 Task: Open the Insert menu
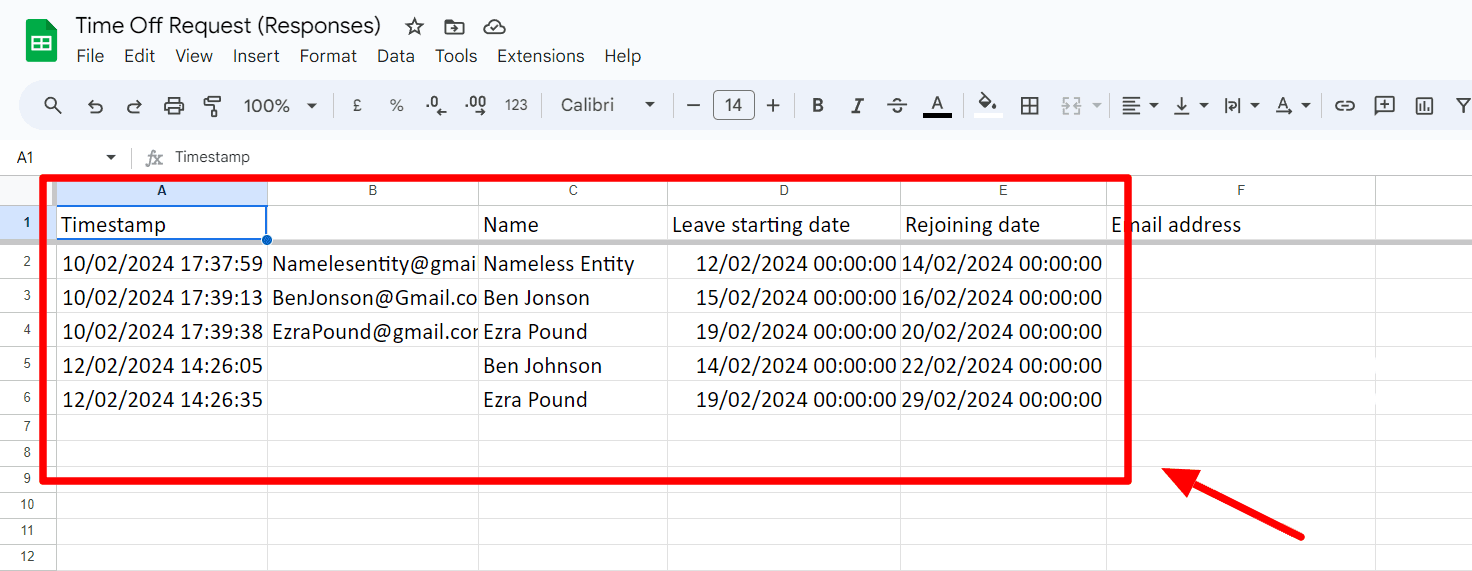pyautogui.click(x=256, y=56)
